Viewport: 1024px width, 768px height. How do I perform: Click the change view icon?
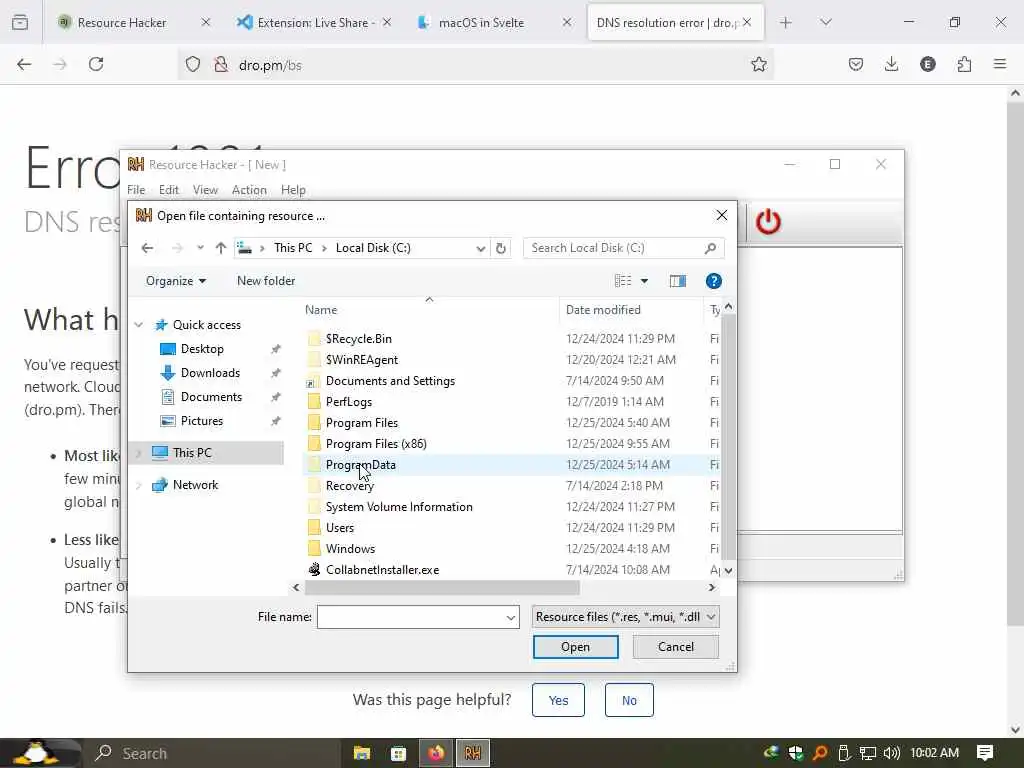(x=623, y=281)
